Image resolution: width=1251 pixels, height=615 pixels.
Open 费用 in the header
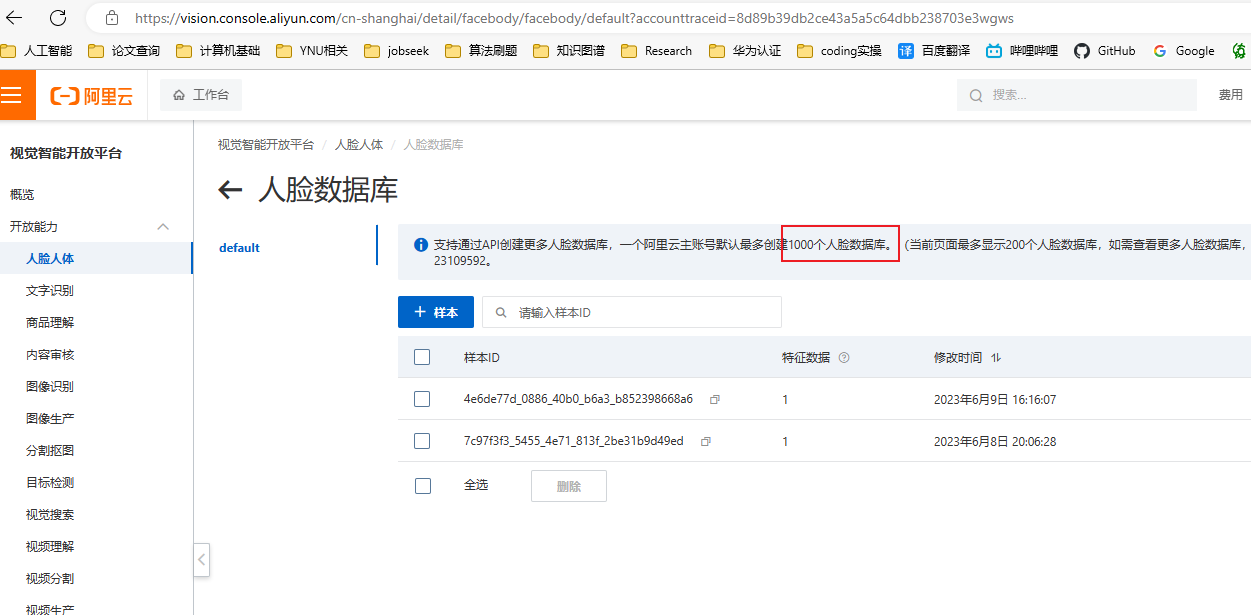point(1231,95)
